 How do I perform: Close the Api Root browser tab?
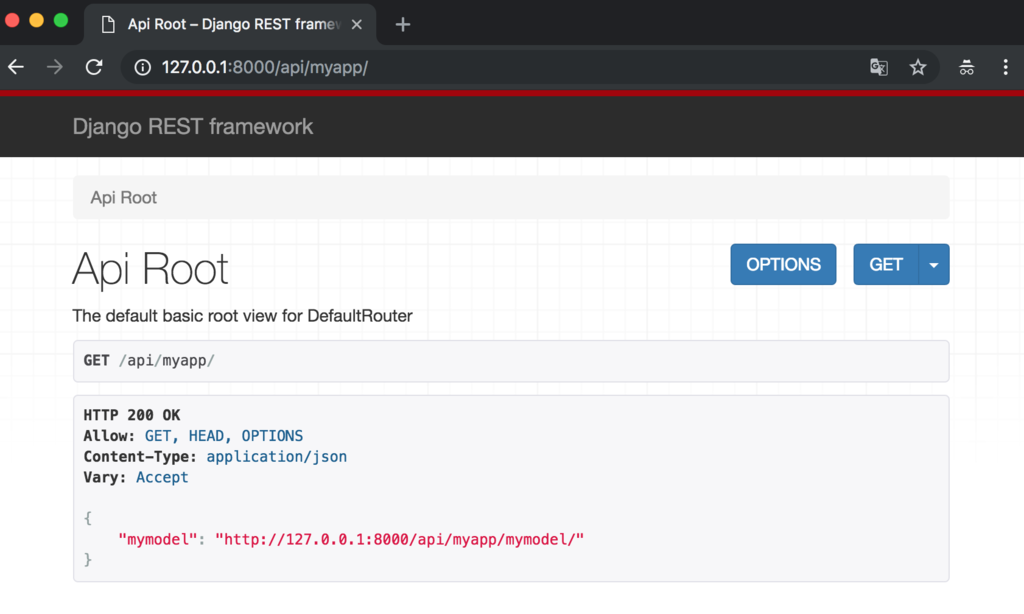point(357,25)
